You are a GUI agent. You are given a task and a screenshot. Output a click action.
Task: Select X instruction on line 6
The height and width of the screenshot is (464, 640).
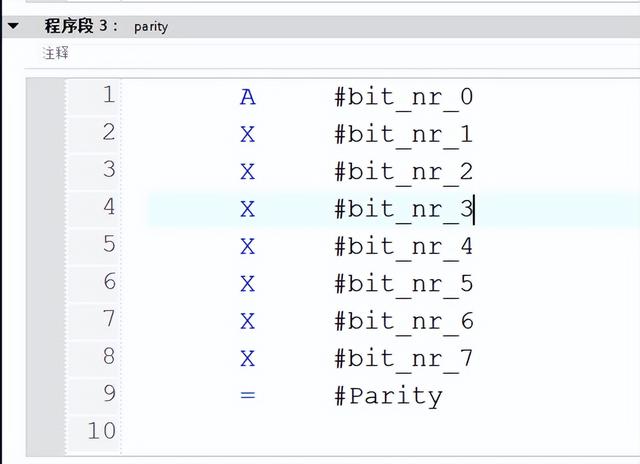pos(248,284)
